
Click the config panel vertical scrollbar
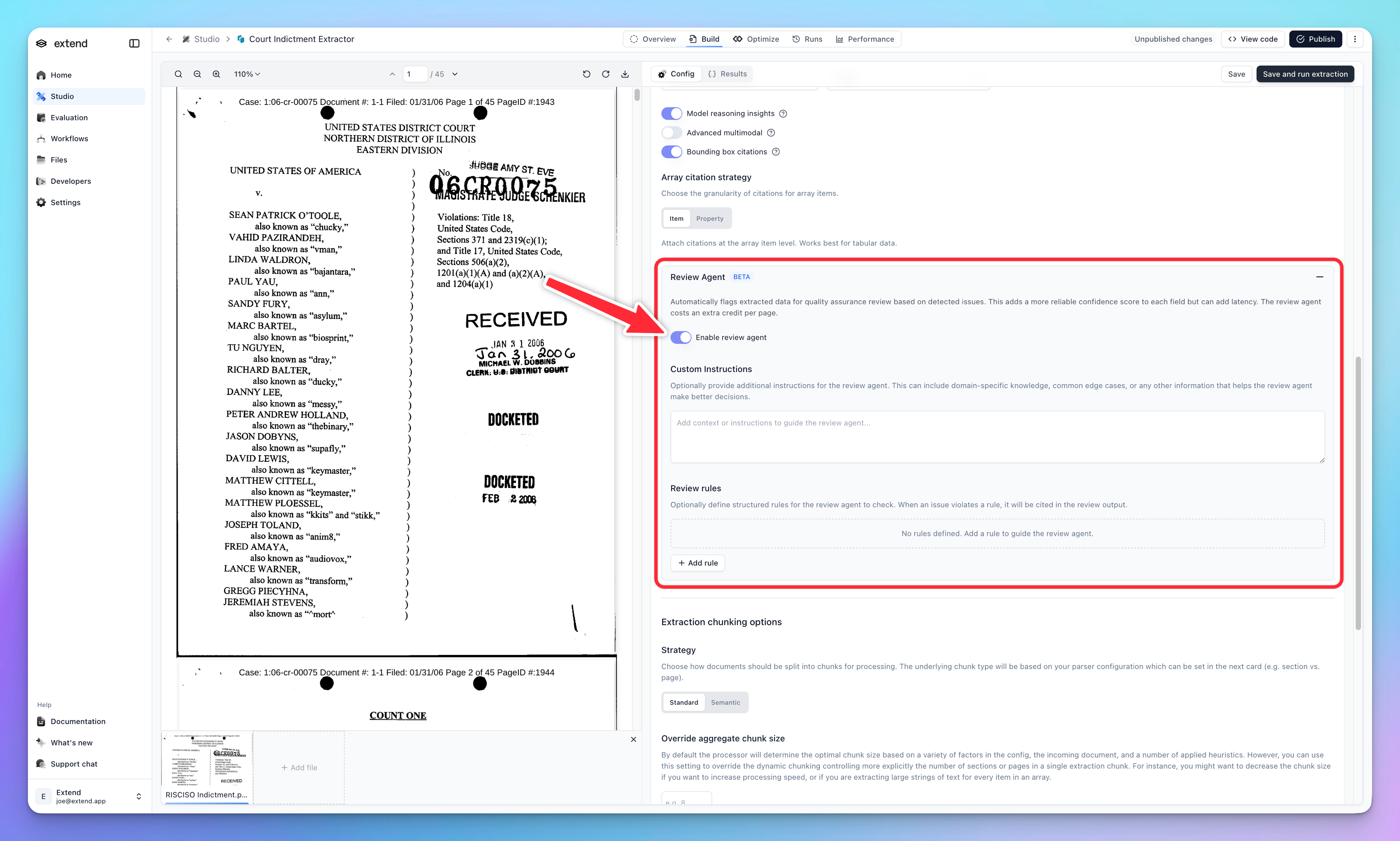point(1358,493)
